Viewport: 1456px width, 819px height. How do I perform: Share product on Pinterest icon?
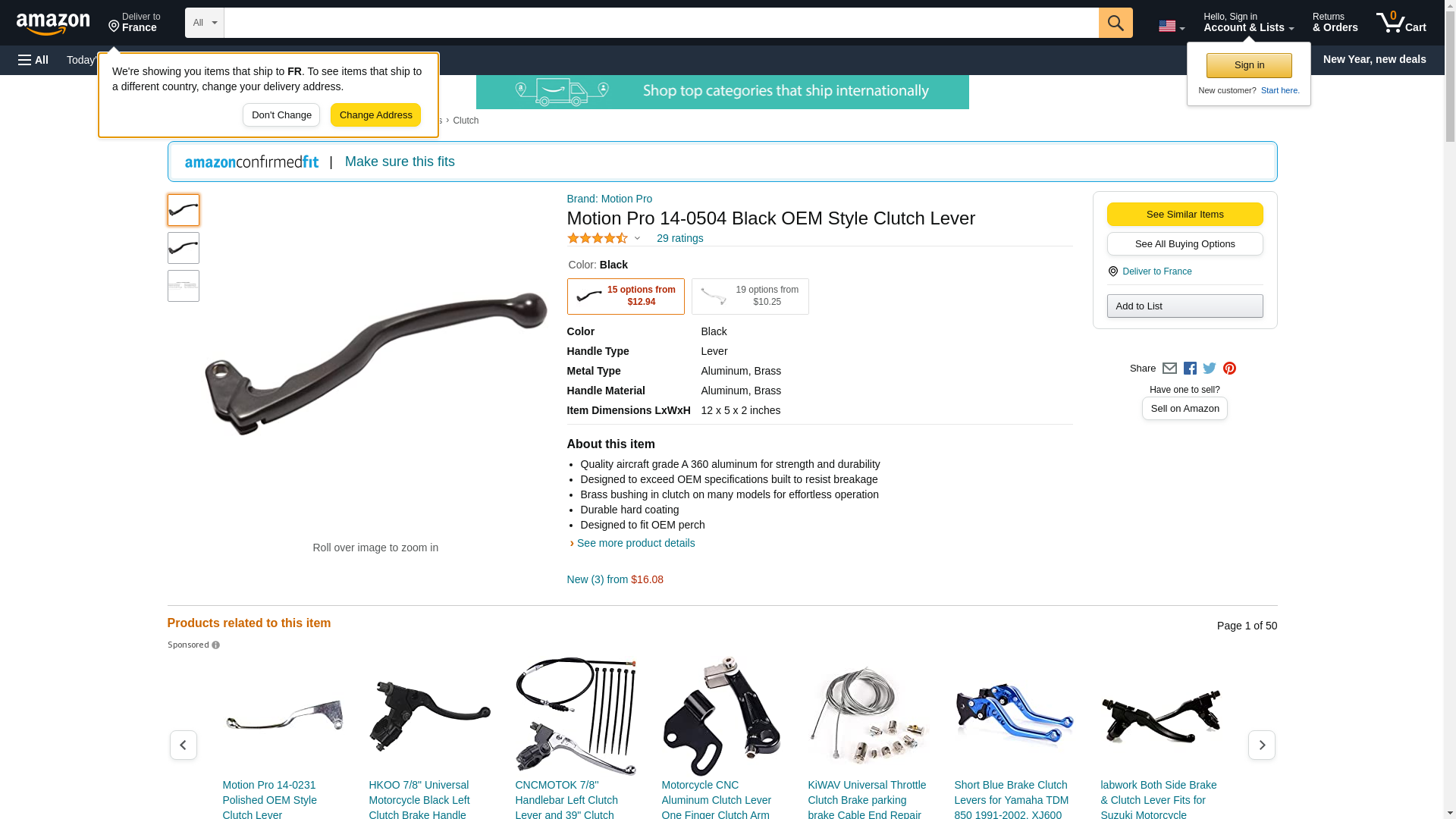(1229, 369)
